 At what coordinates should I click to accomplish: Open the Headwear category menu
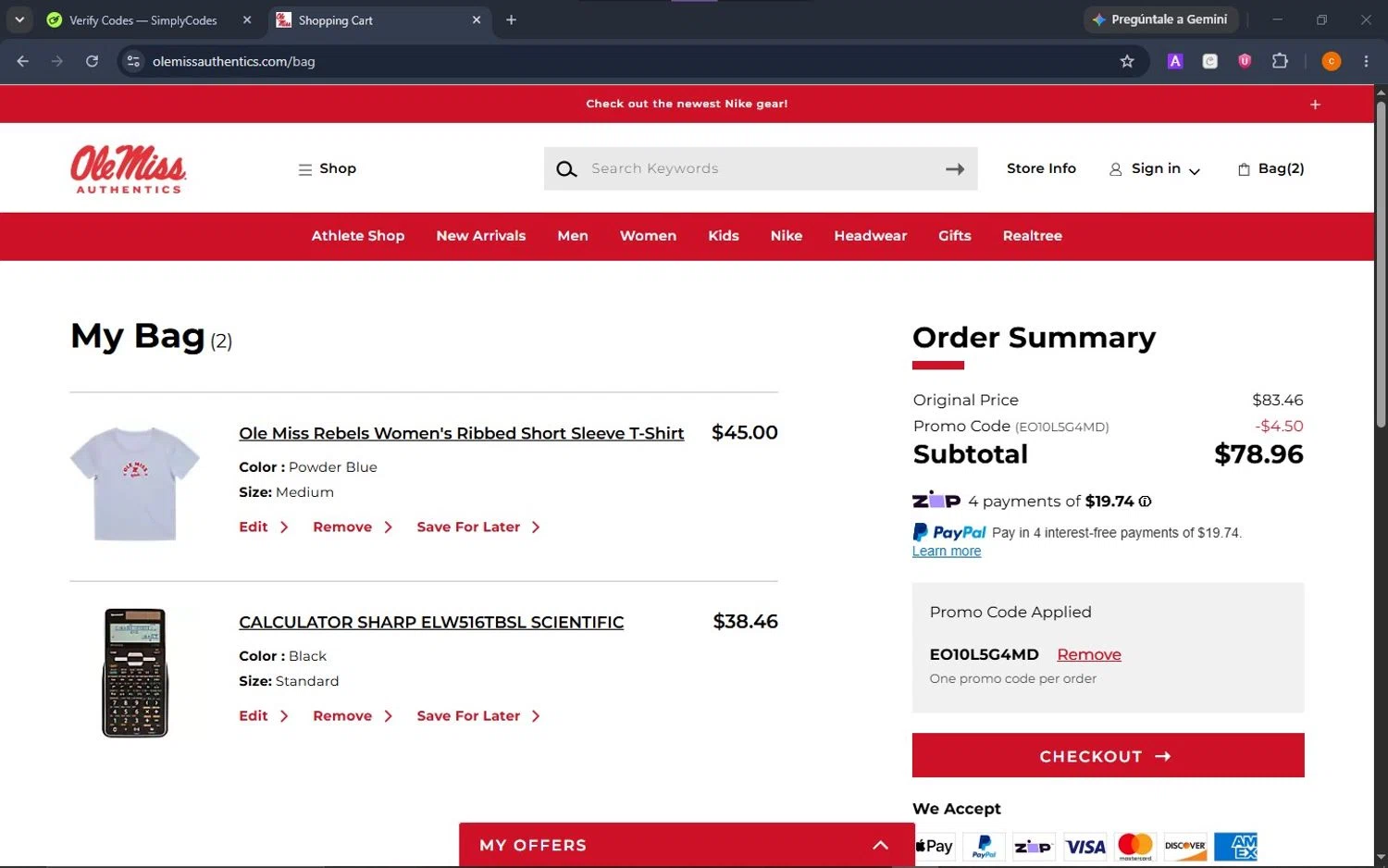pyautogui.click(x=871, y=236)
